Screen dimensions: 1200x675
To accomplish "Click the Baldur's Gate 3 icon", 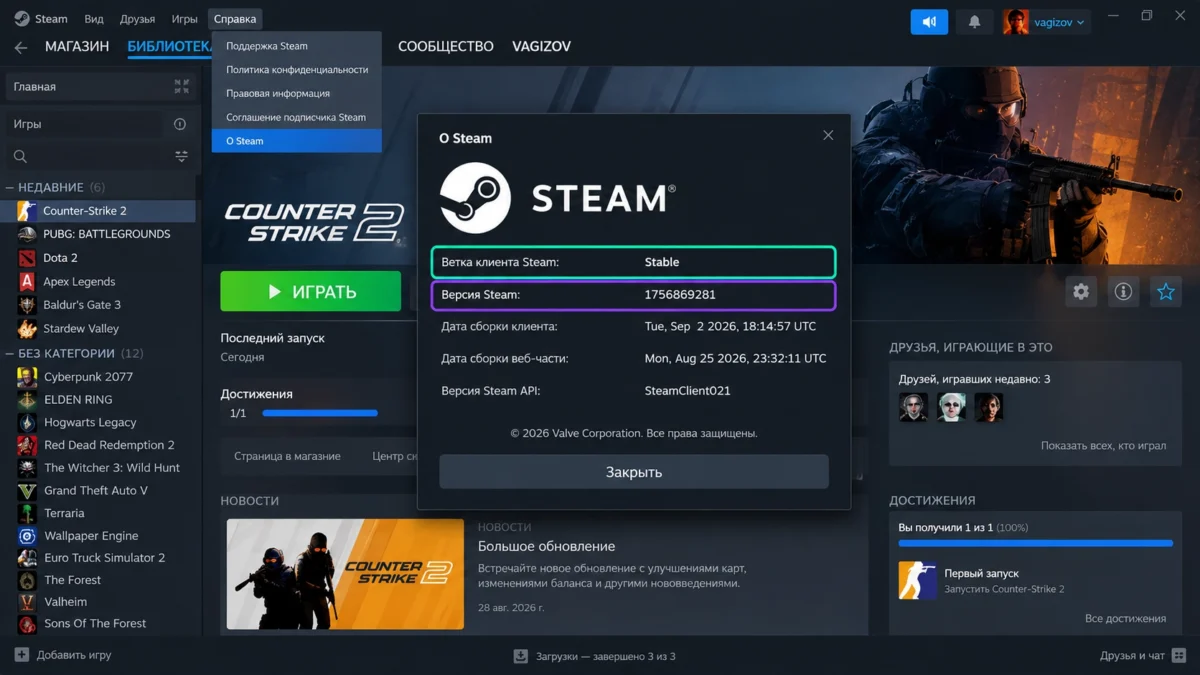I will coord(27,305).
